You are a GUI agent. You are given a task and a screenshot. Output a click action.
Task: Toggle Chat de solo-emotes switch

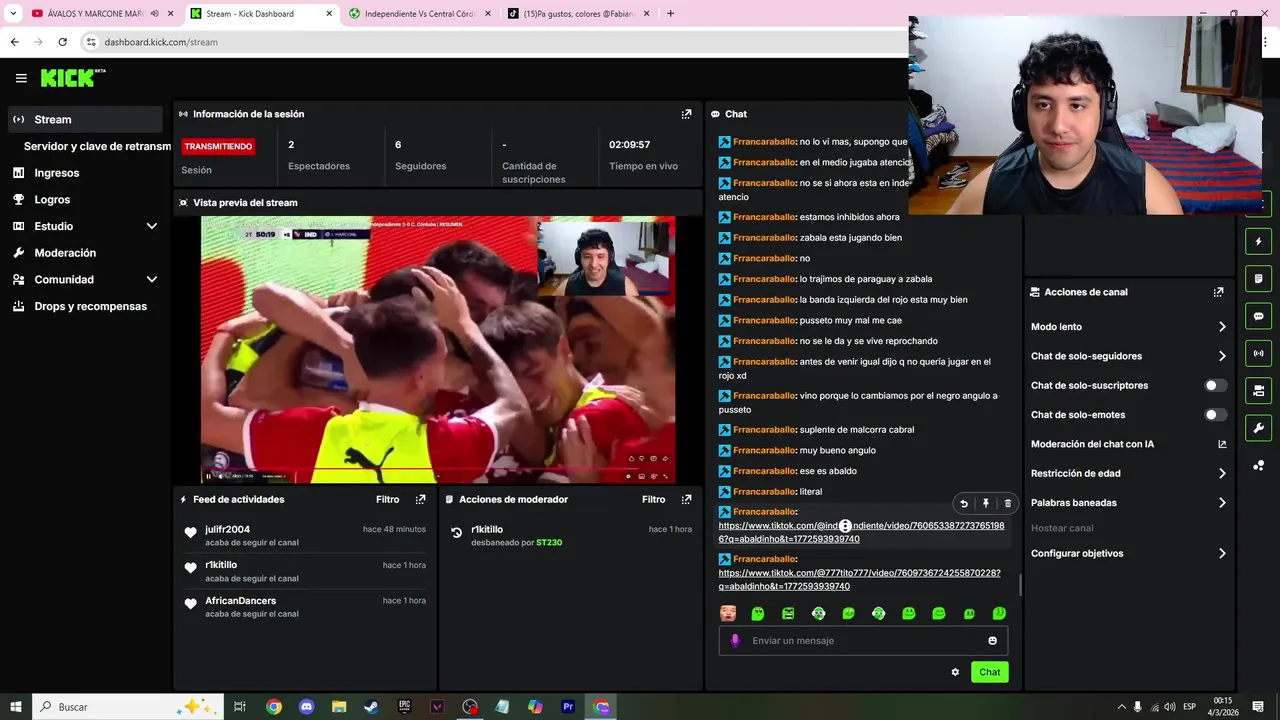(x=1215, y=415)
